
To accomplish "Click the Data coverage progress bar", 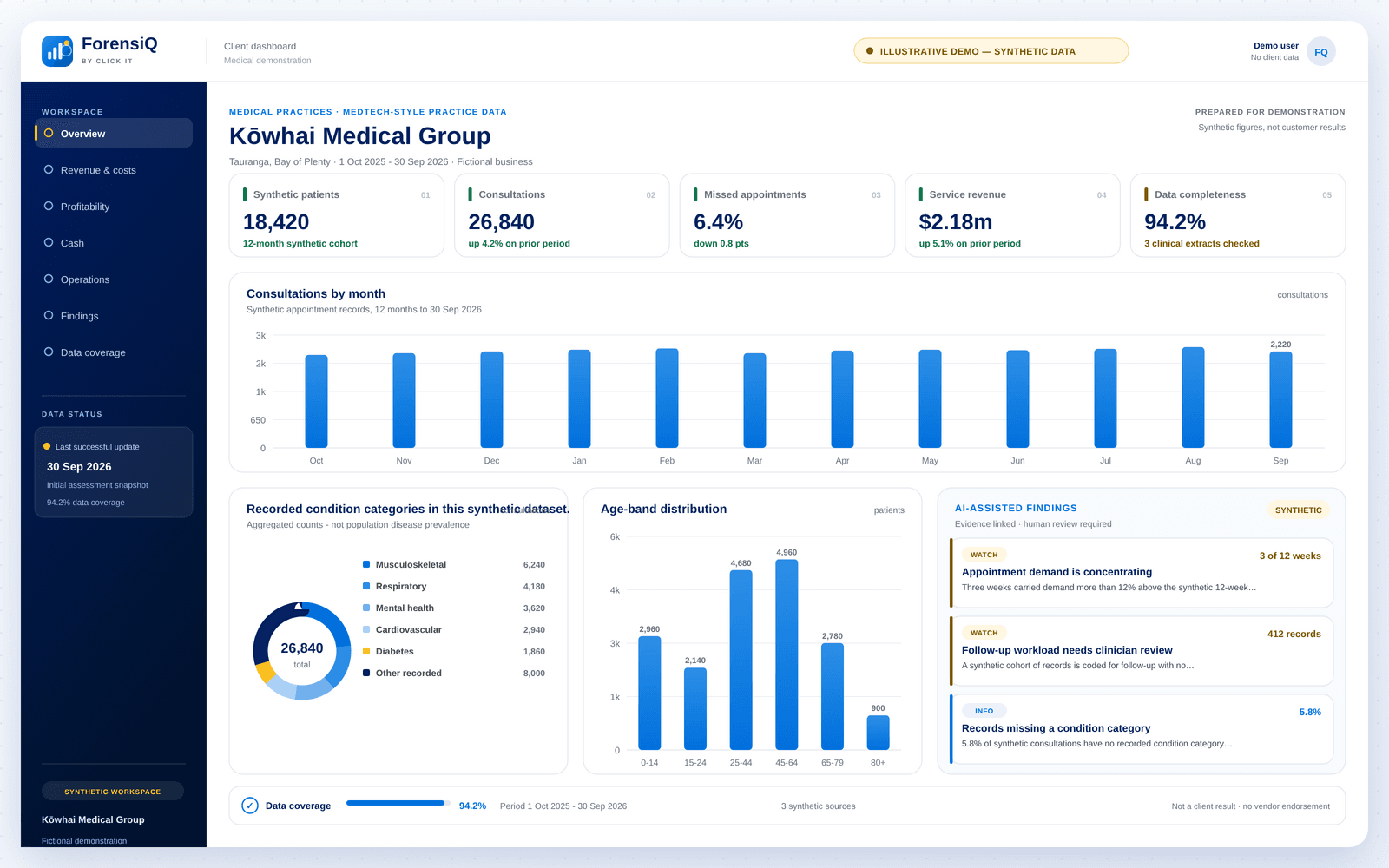I will tap(398, 803).
